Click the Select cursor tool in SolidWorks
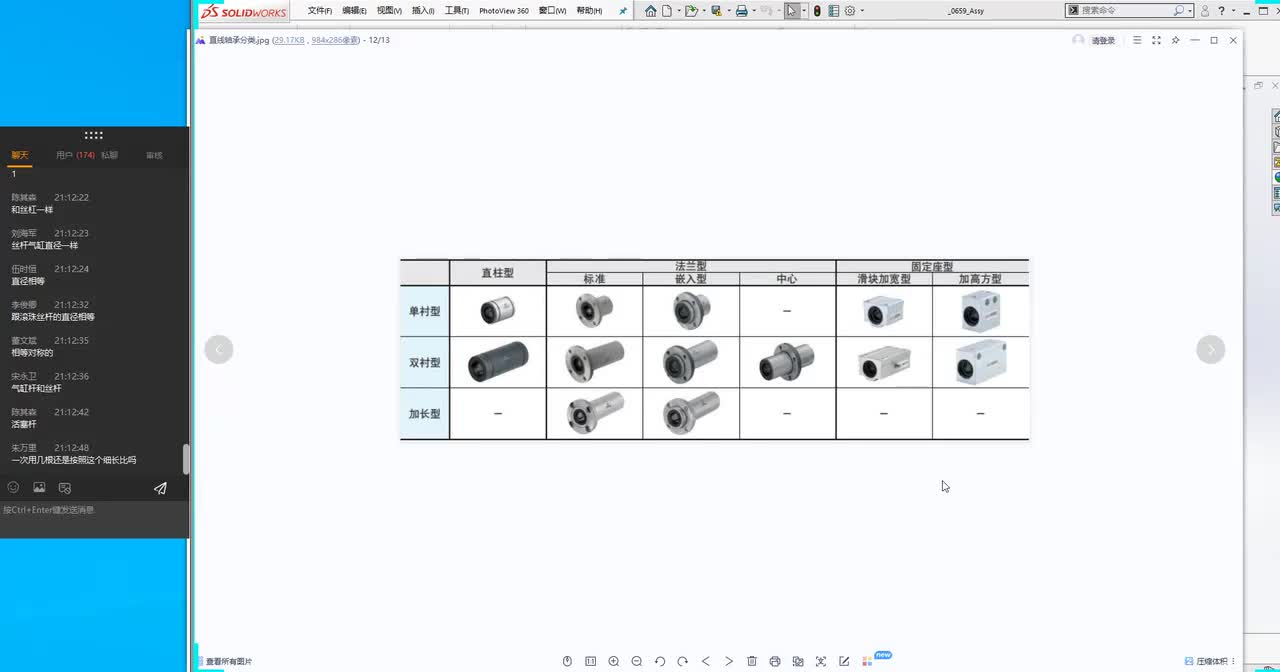 point(792,11)
